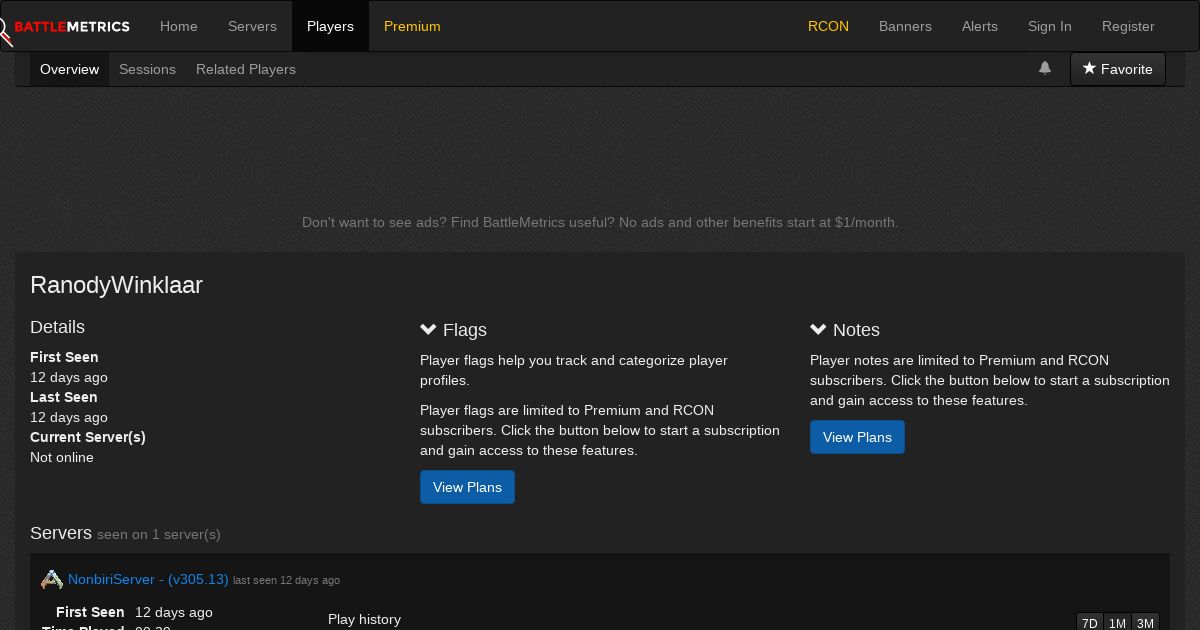Select the Overview tab
1200x630 pixels.
point(69,69)
